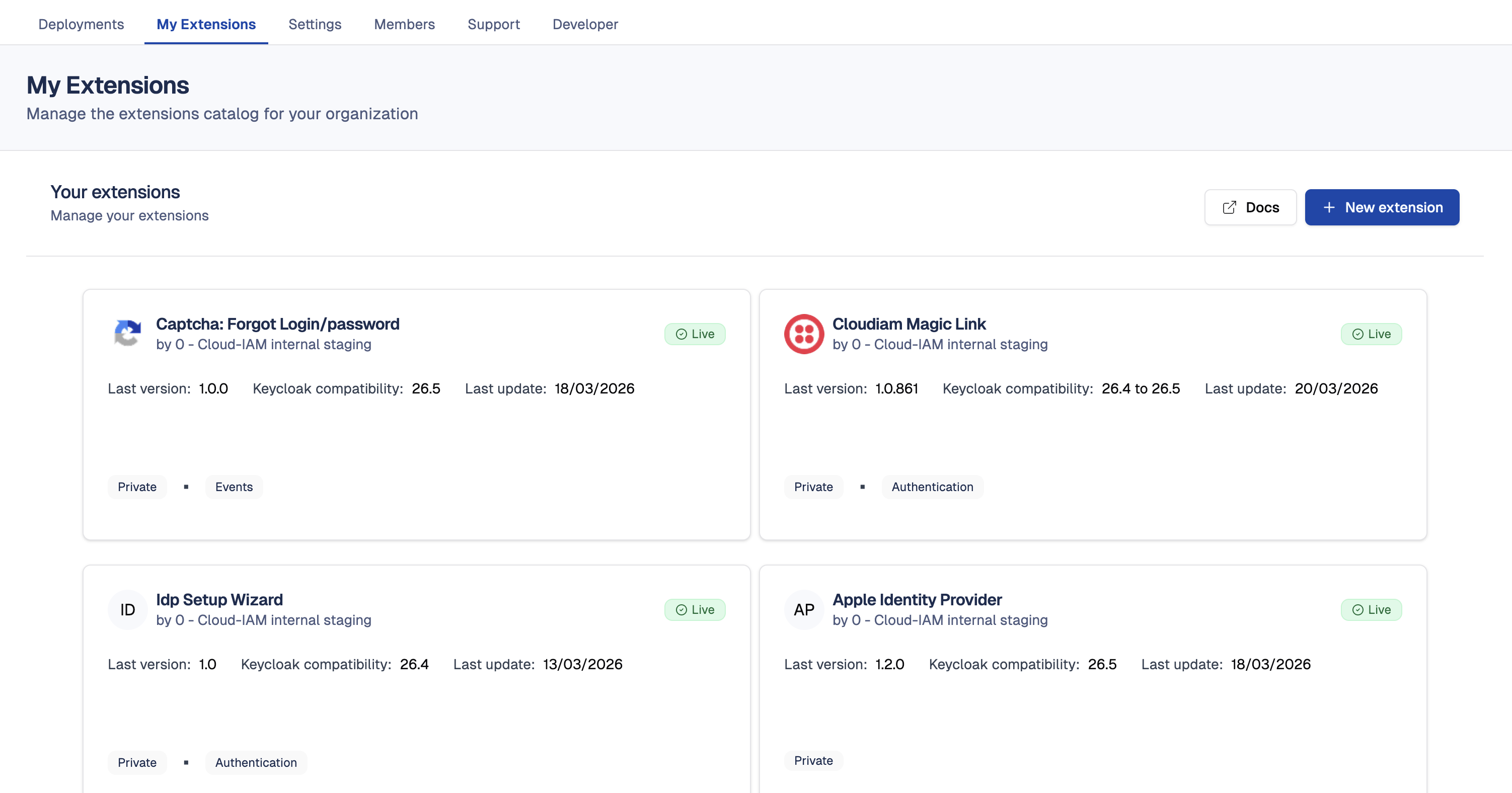
Task: Go to the Members tab
Action: (x=404, y=24)
